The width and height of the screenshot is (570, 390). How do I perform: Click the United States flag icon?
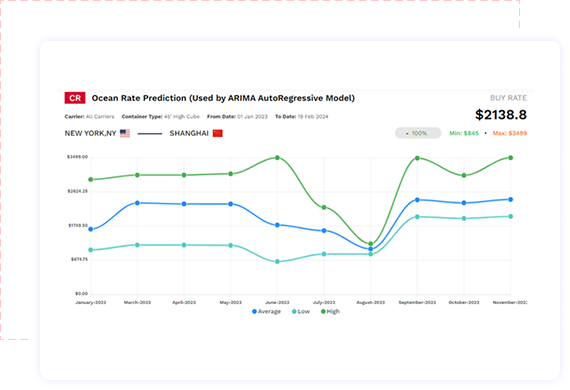125,133
